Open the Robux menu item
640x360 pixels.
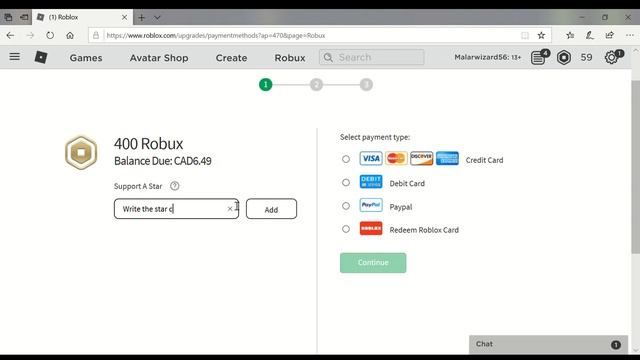(290, 58)
